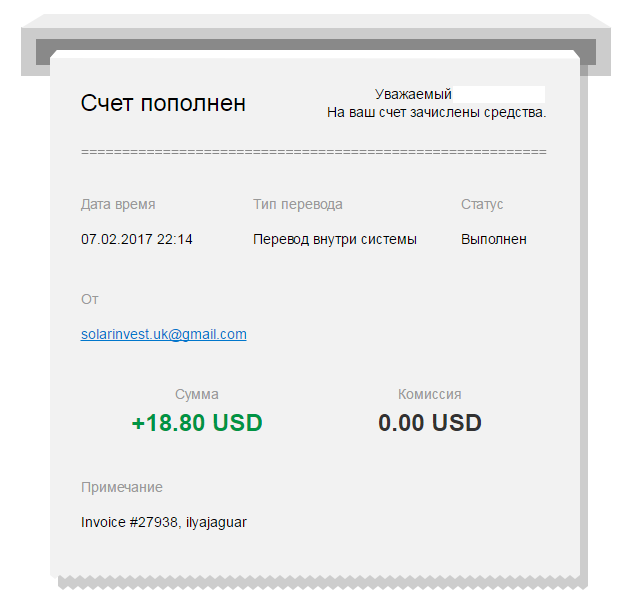Click the "Статус" column label
The width and height of the screenshot is (638, 603).
[x=482, y=204]
